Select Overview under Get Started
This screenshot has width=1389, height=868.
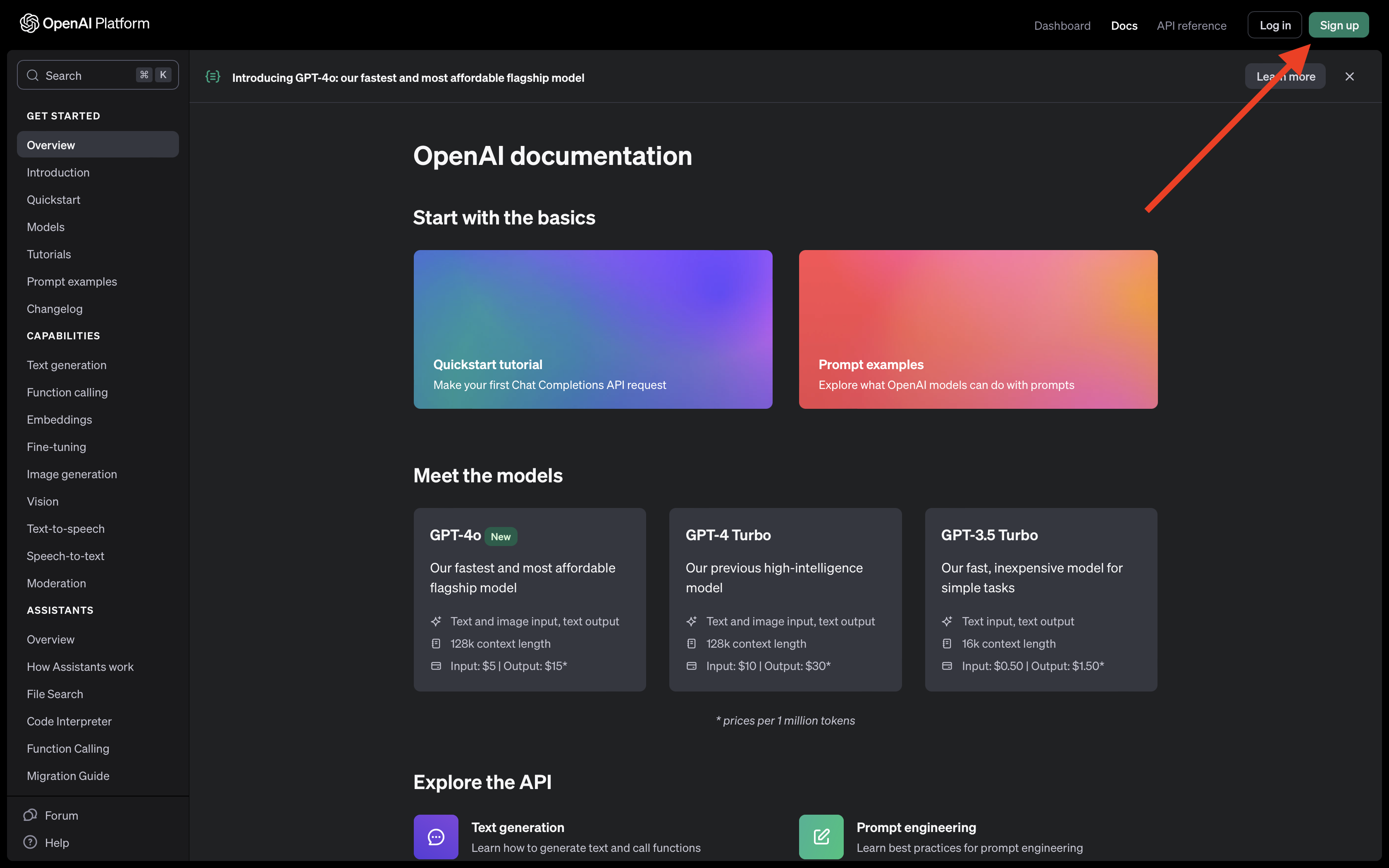(x=98, y=145)
